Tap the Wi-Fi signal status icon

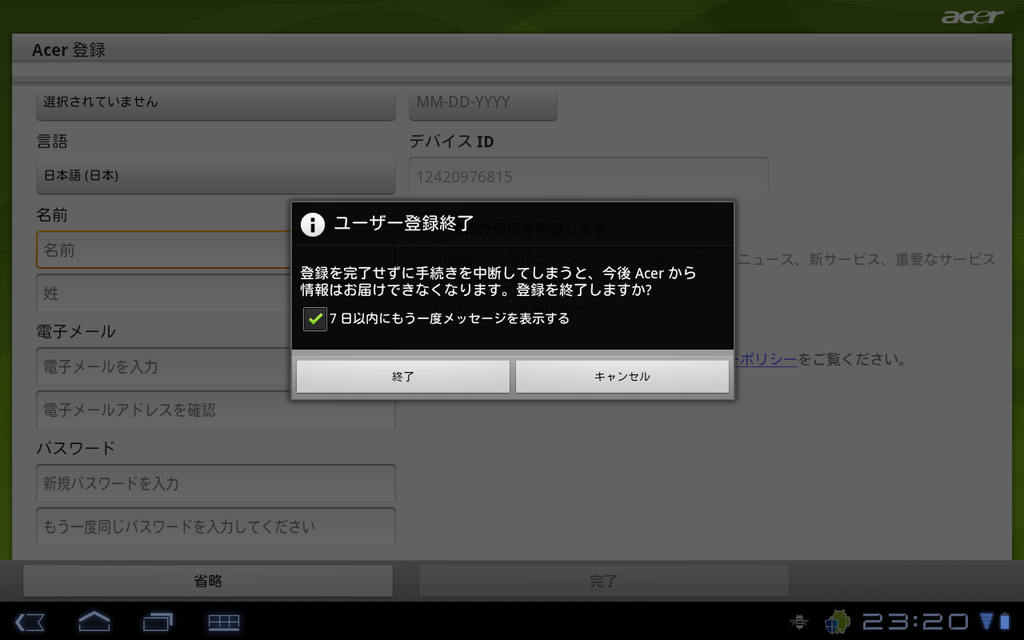pyautogui.click(x=987, y=621)
